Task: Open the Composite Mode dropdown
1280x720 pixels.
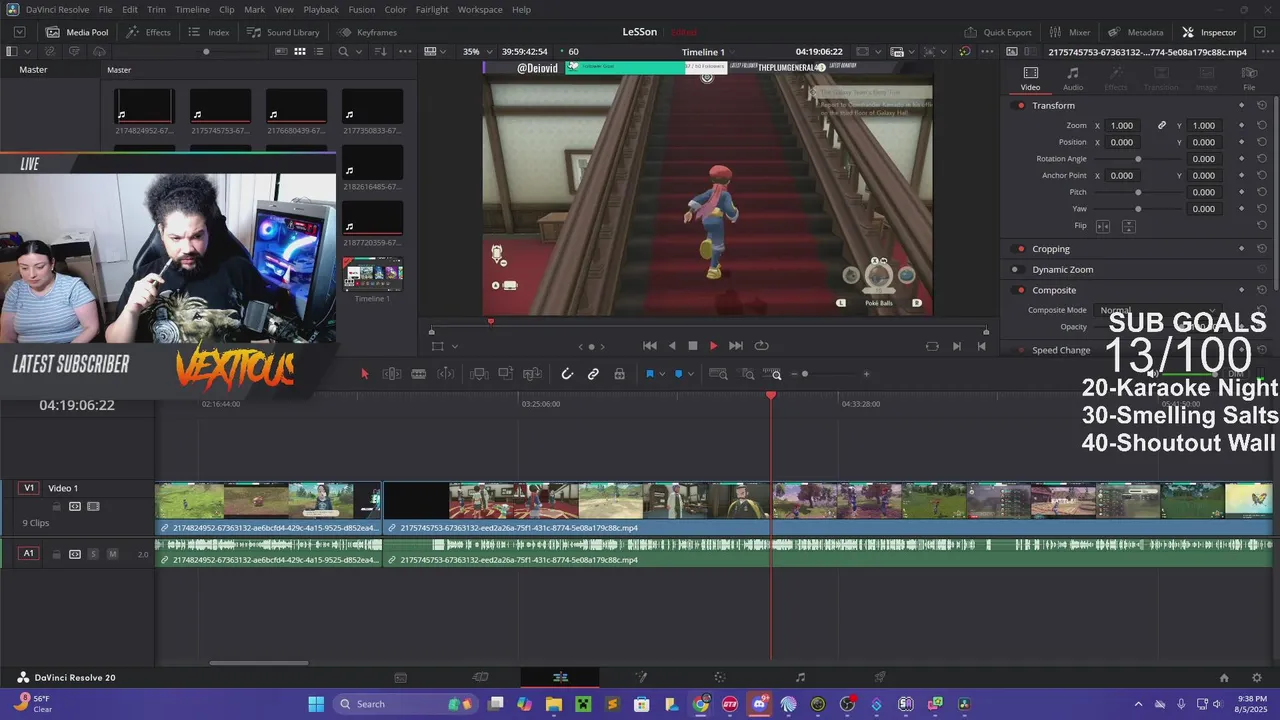Action: (1158, 310)
